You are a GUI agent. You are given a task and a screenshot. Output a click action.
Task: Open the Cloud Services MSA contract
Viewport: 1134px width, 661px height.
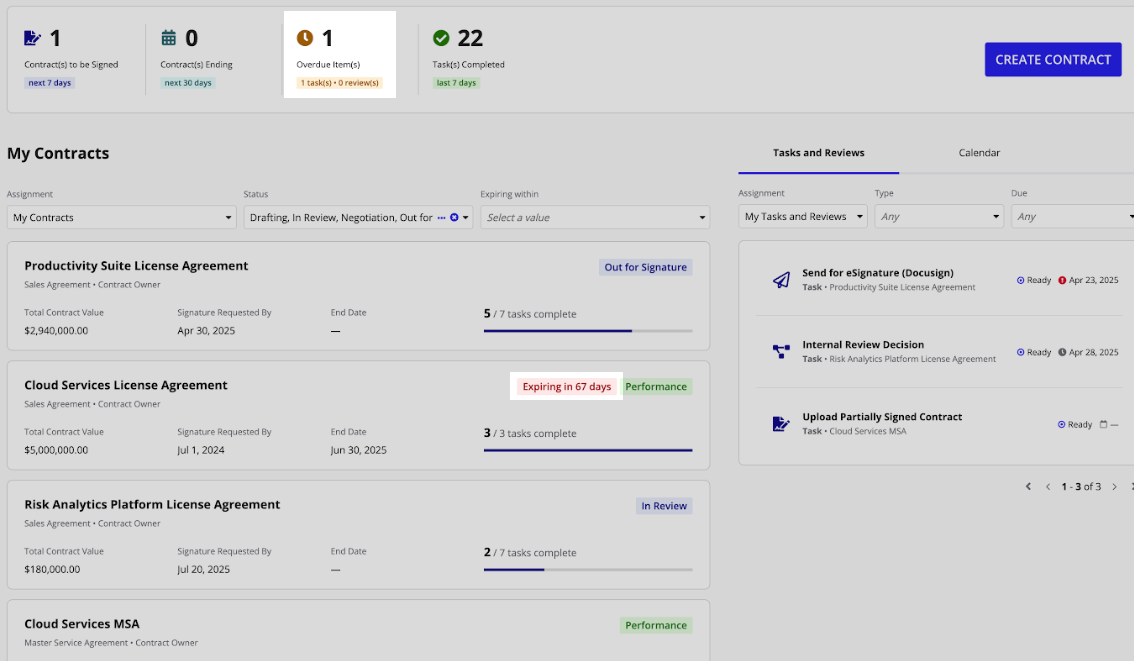click(x=82, y=623)
